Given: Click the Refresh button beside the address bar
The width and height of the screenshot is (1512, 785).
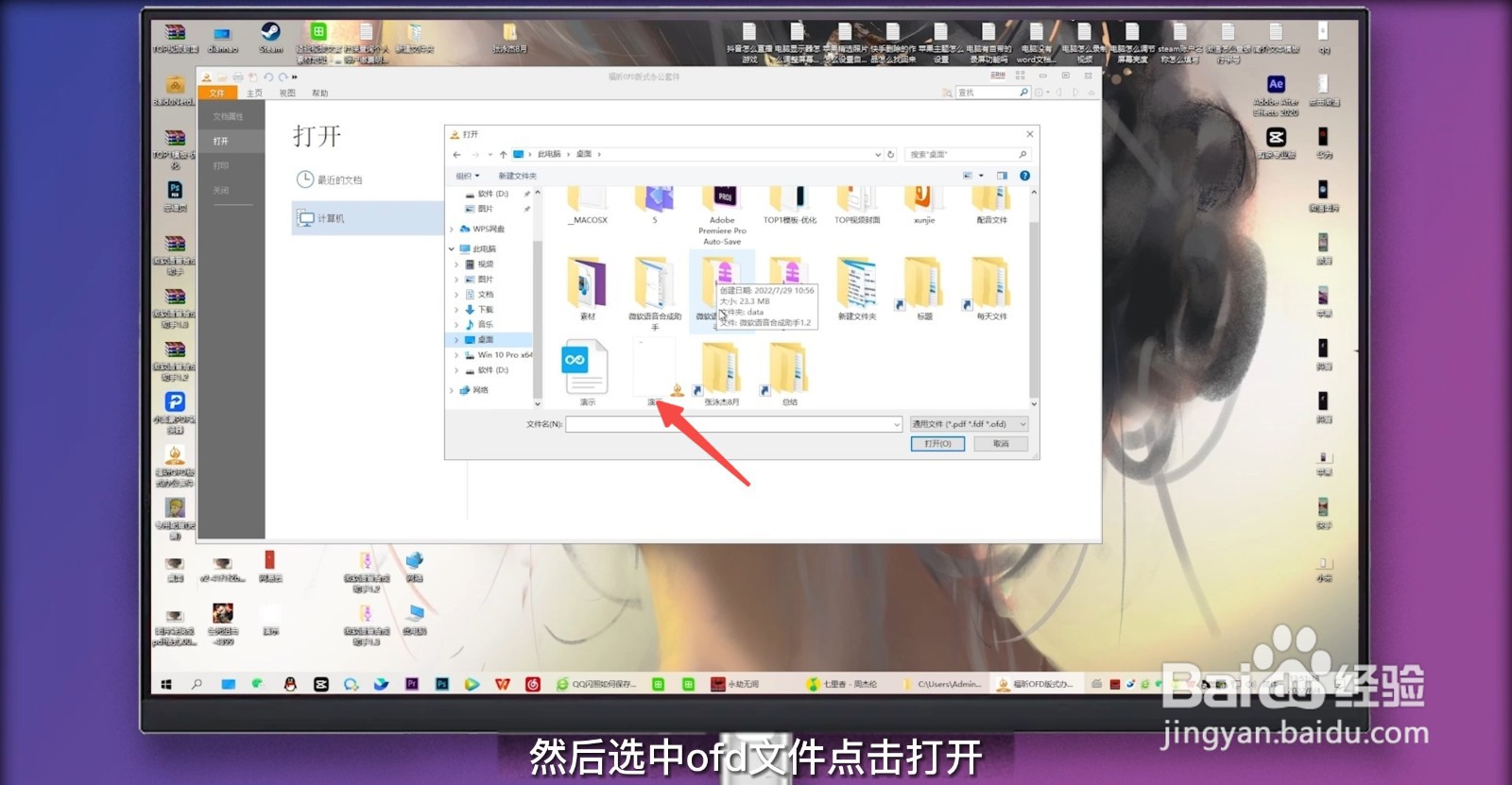Looking at the screenshot, I should click(x=890, y=154).
